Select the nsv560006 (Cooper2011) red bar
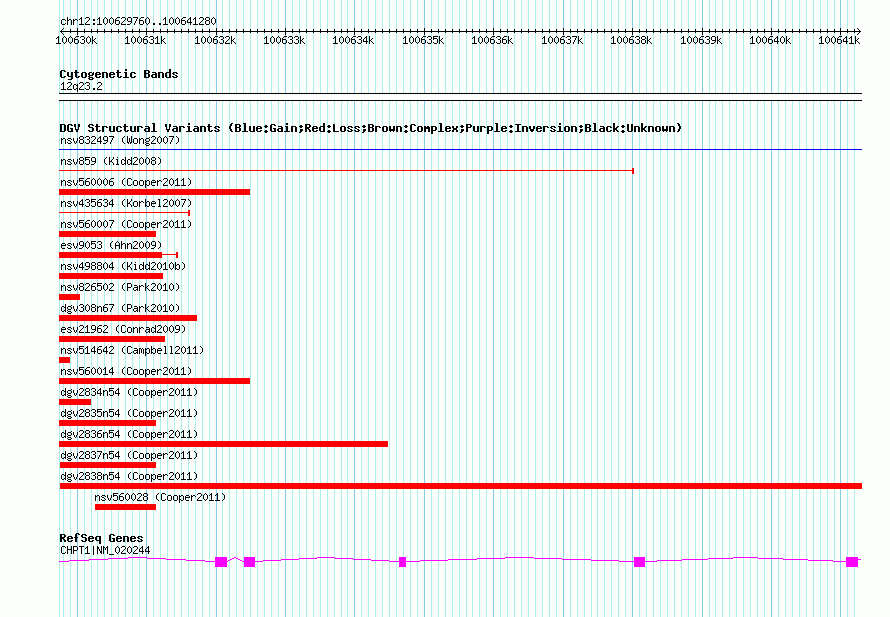Image resolution: width=890 pixels, height=617 pixels. [154, 192]
